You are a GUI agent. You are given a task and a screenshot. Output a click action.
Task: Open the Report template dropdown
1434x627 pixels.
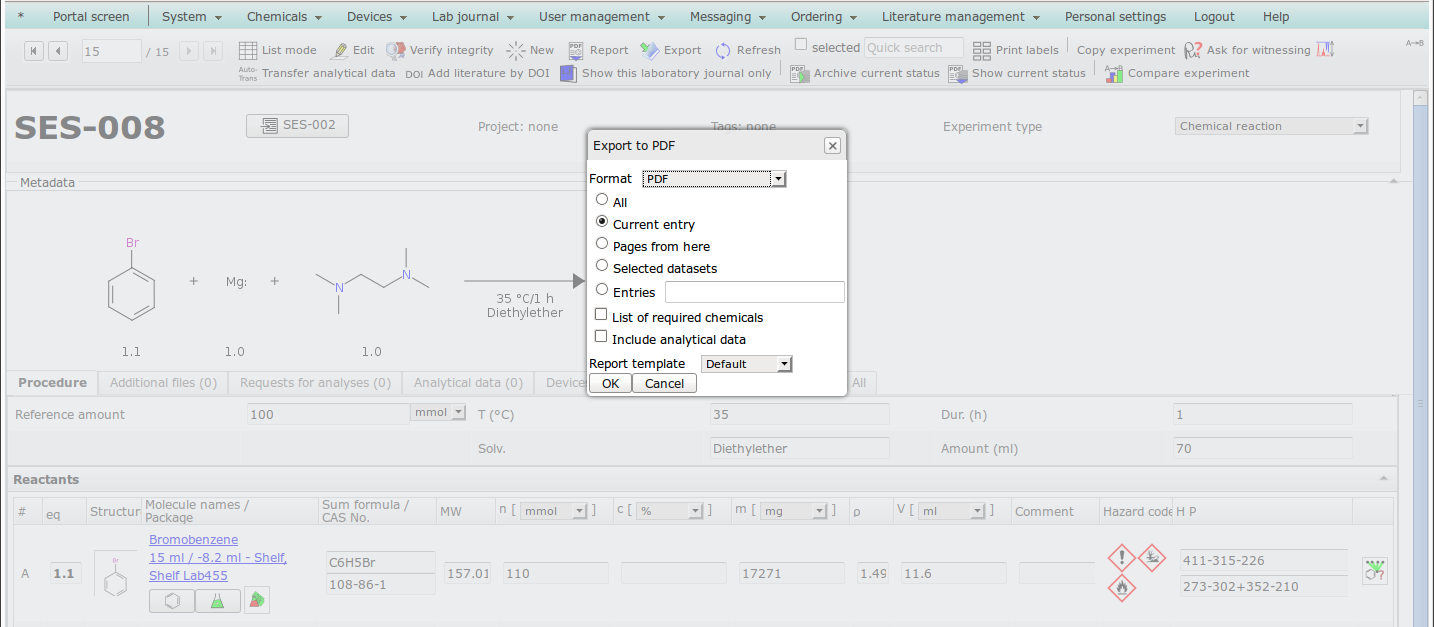point(746,364)
